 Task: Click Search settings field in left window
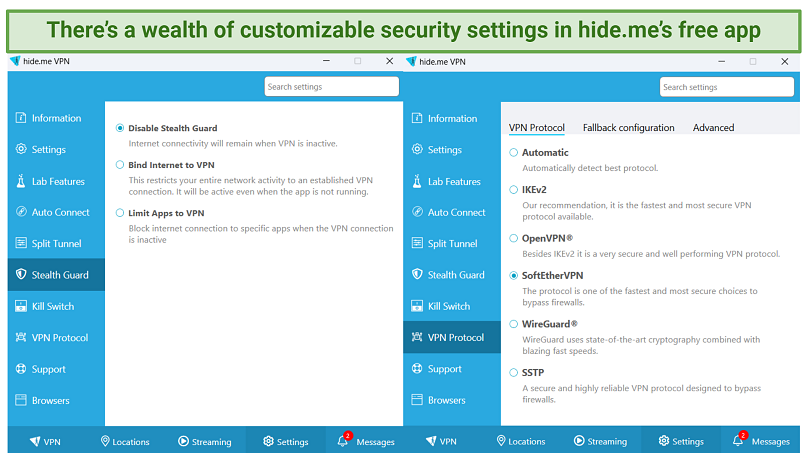click(332, 86)
